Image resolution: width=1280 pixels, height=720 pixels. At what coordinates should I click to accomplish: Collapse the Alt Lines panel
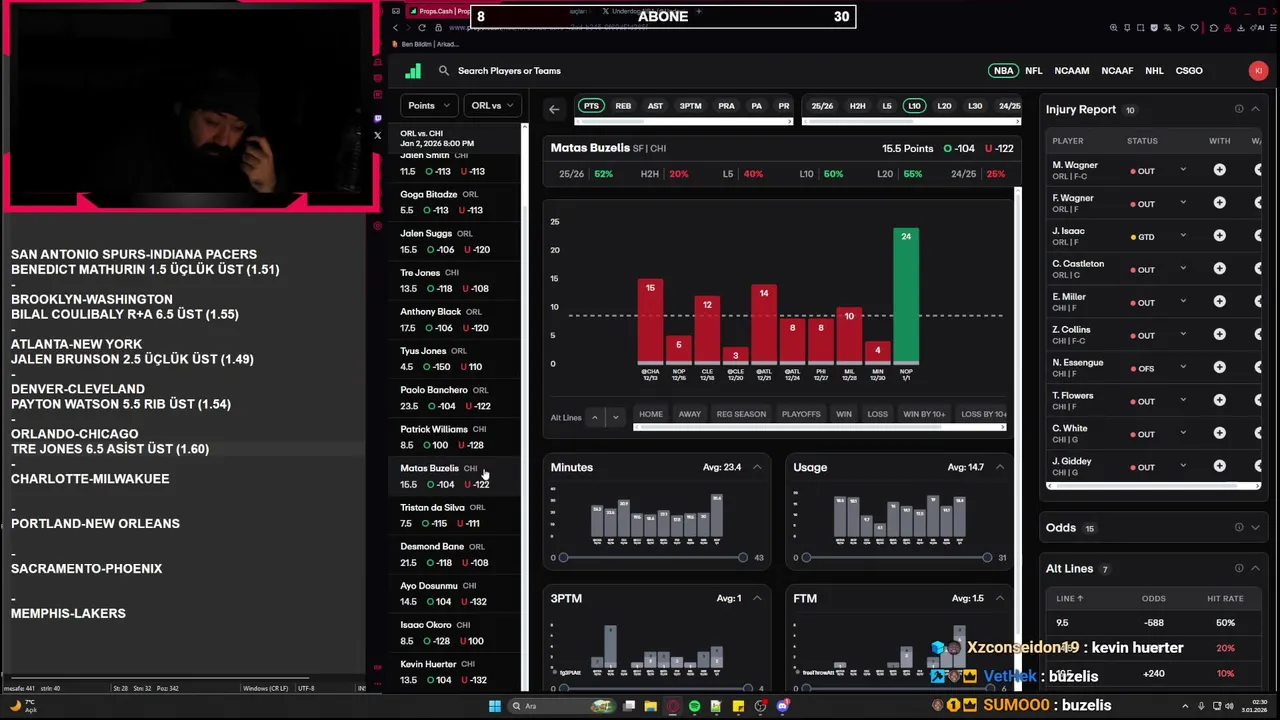[1255, 568]
